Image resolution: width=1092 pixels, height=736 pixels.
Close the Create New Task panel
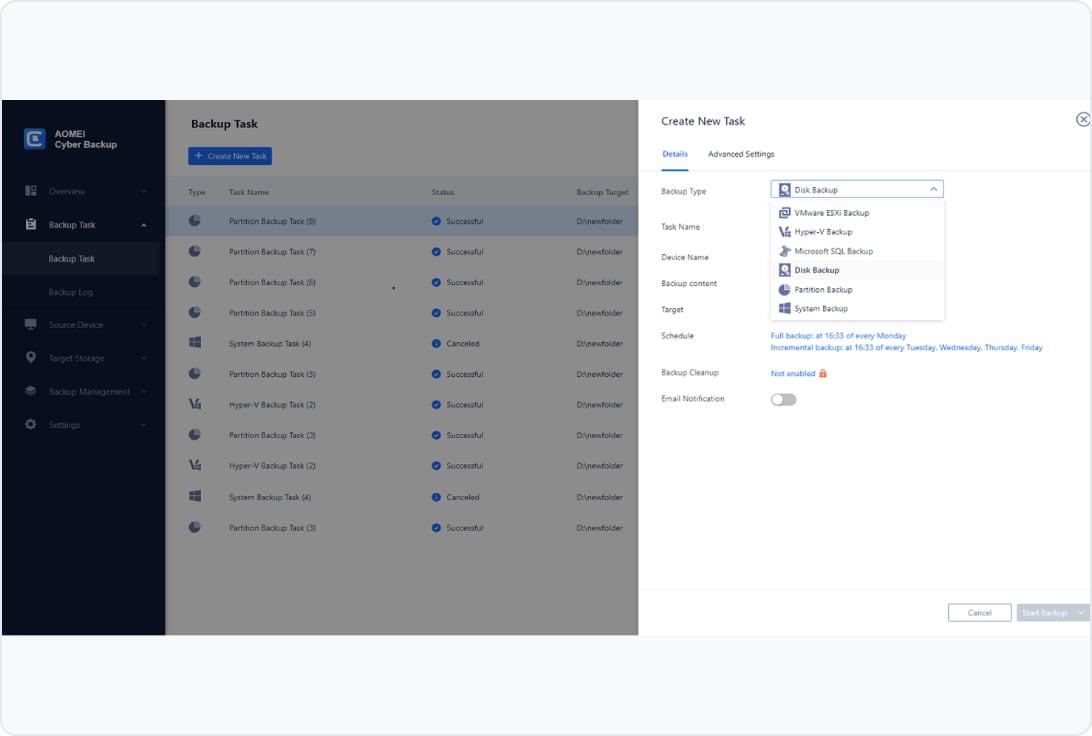click(1082, 119)
